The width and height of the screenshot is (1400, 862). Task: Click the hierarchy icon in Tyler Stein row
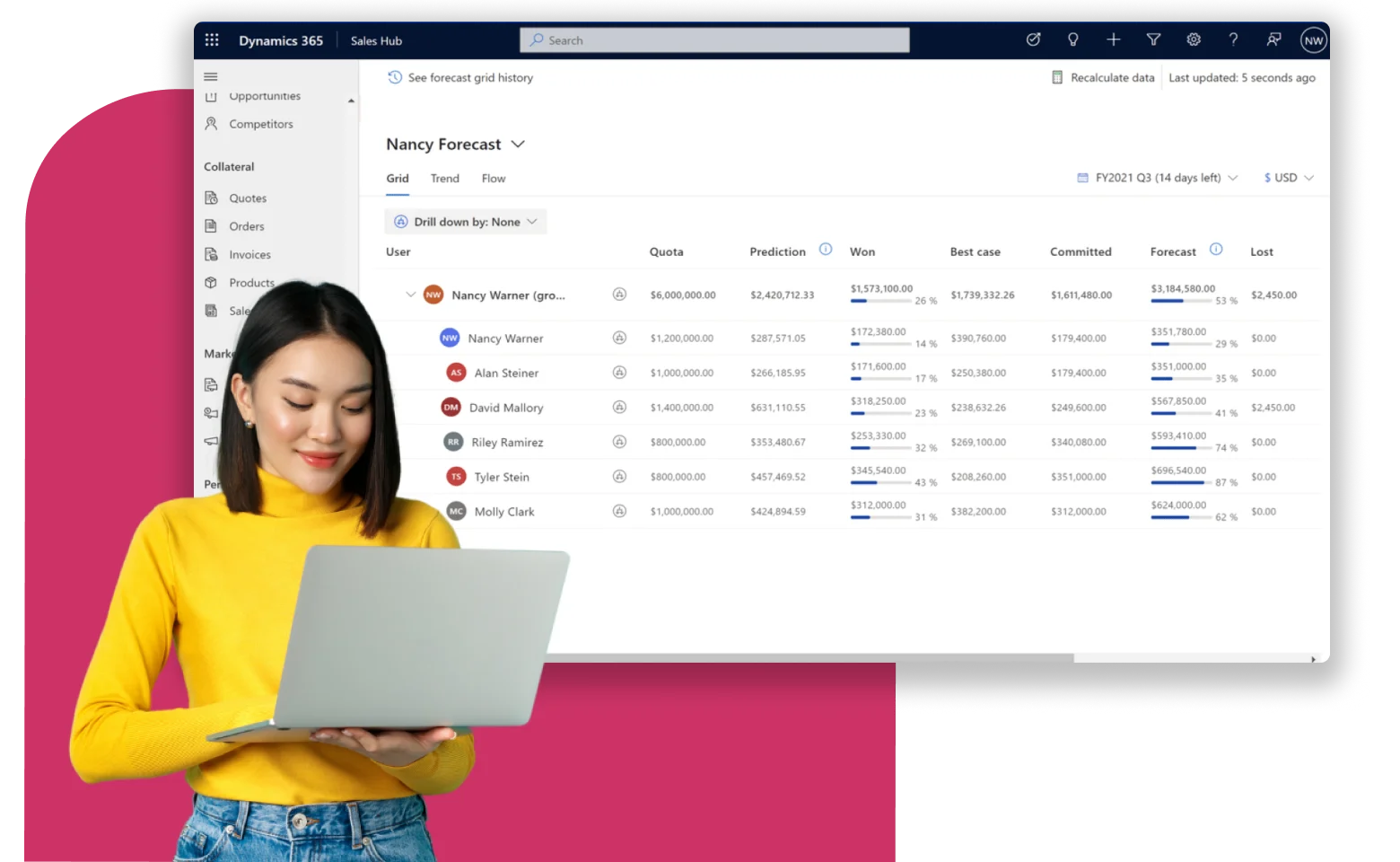coord(619,477)
